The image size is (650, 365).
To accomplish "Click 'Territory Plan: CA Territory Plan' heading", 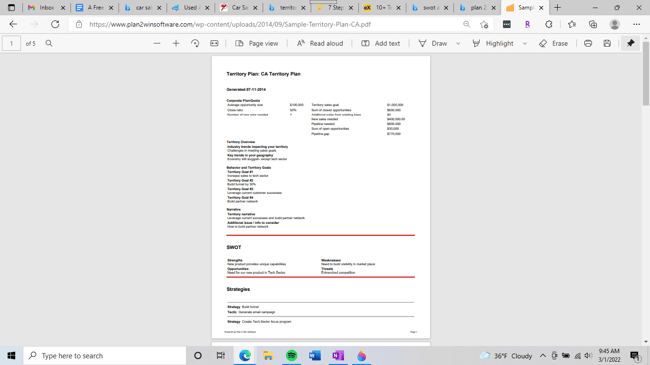I will coord(263,74).
